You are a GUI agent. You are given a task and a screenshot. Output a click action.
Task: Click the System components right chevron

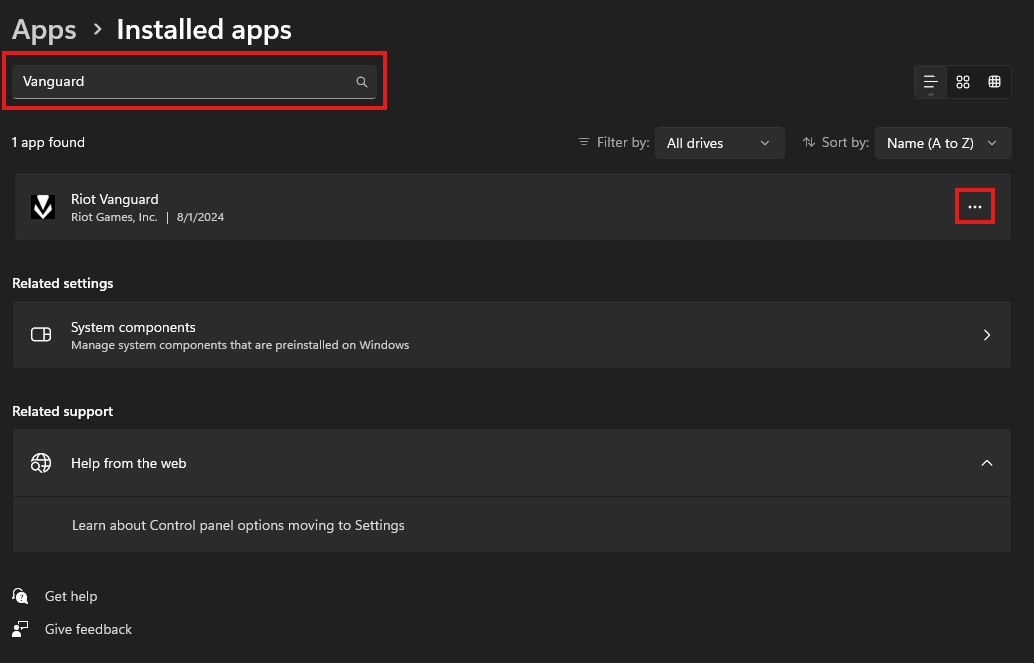pos(986,335)
